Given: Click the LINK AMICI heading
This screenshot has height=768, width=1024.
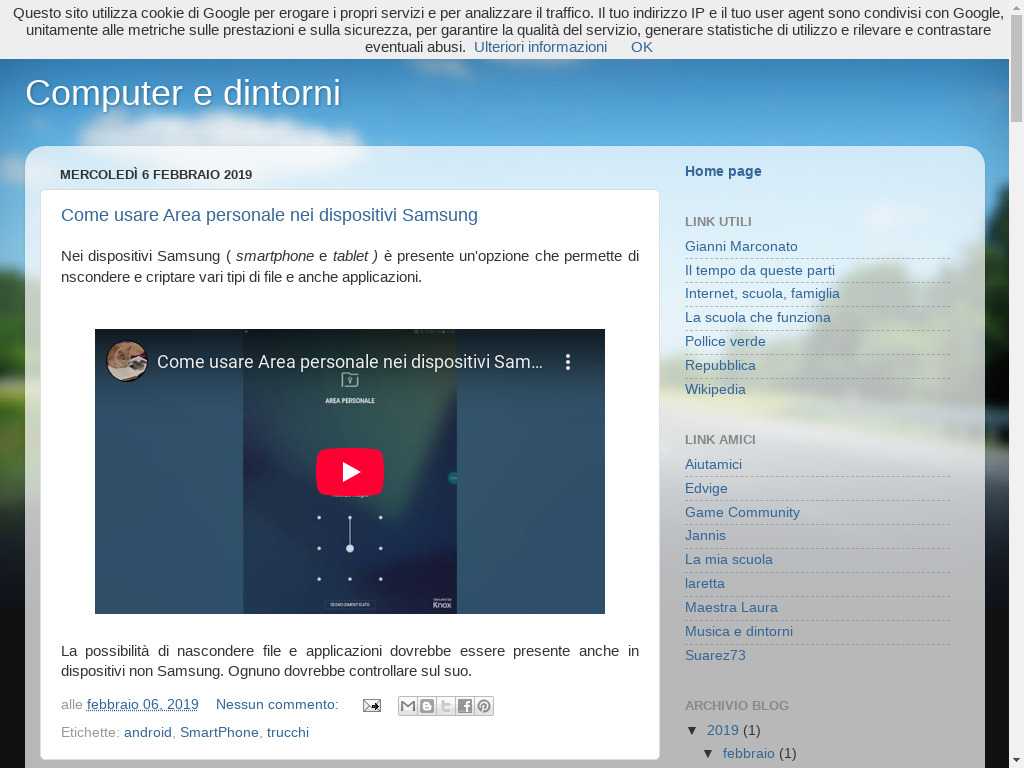Looking at the screenshot, I should pos(720,440).
